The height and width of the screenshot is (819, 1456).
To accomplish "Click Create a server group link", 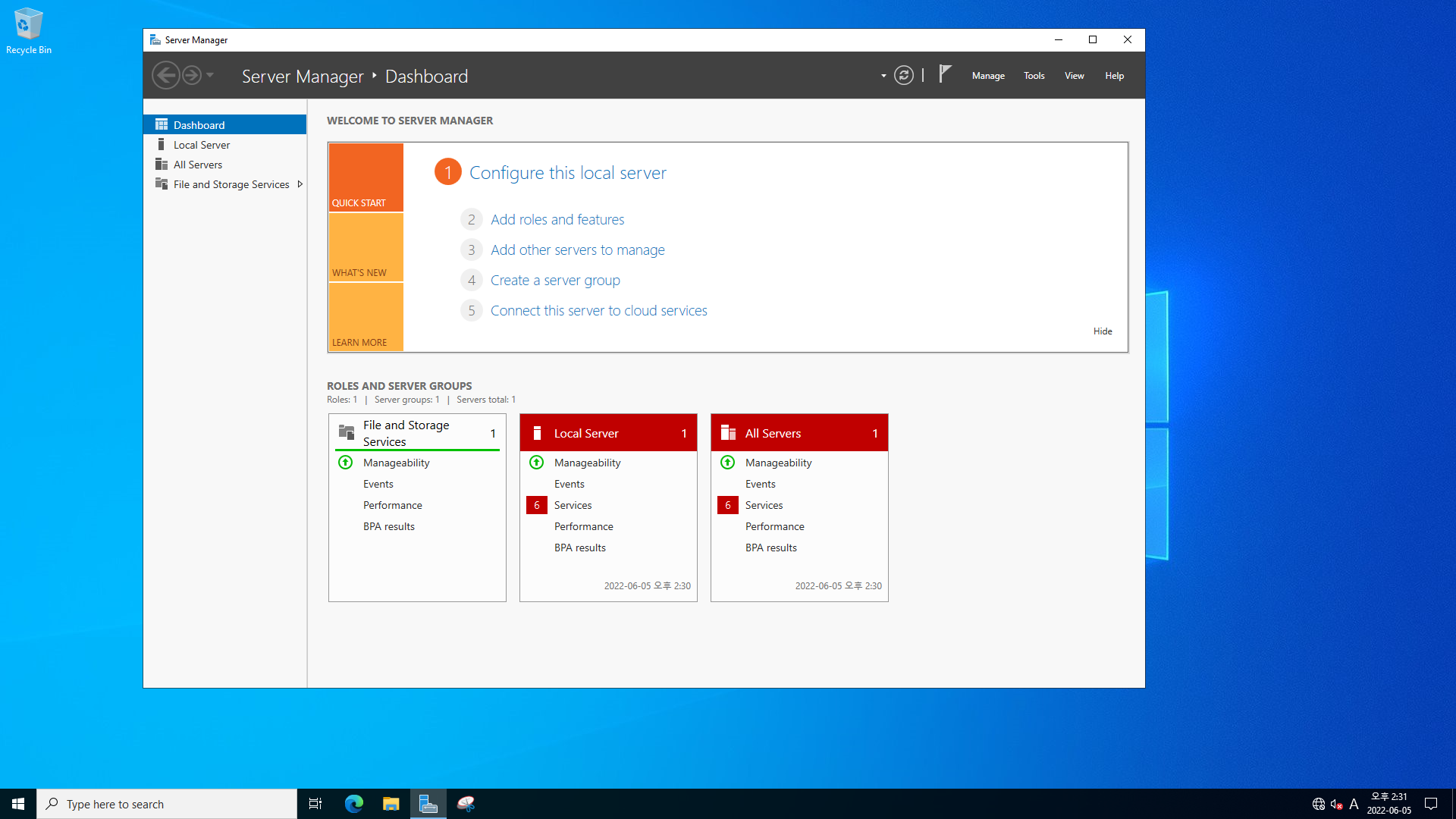I will point(555,281).
